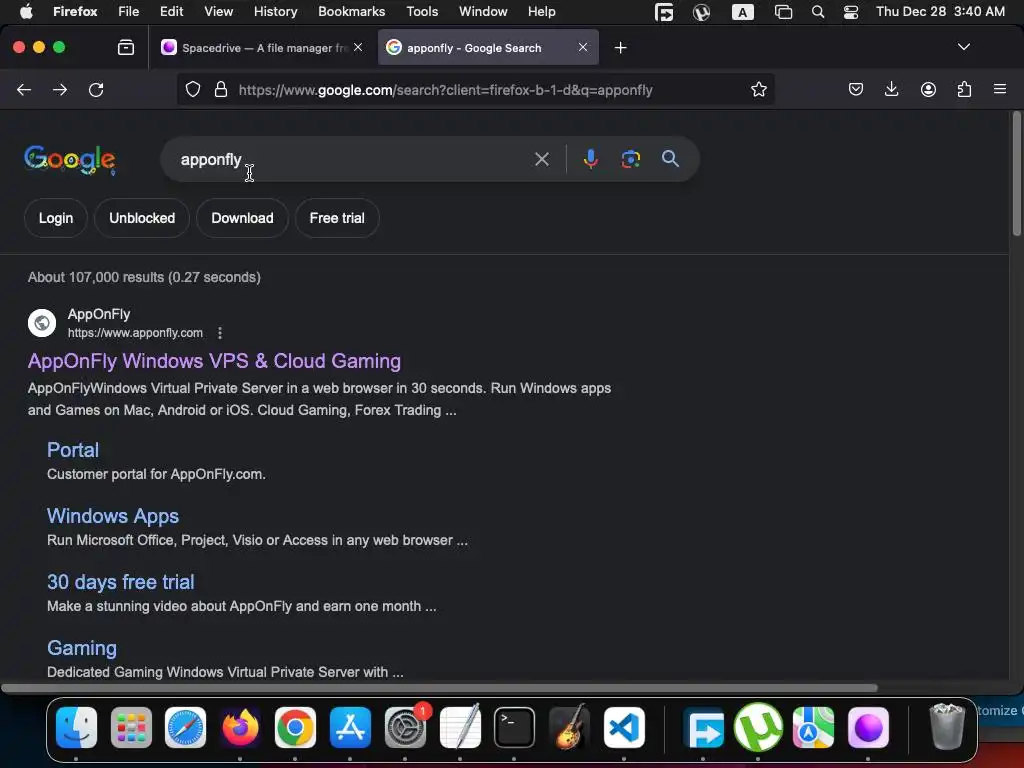Image resolution: width=1024 pixels, height=768 pixels.
Task: Click the AppOnFly site favicon
Action: point(42,323)
